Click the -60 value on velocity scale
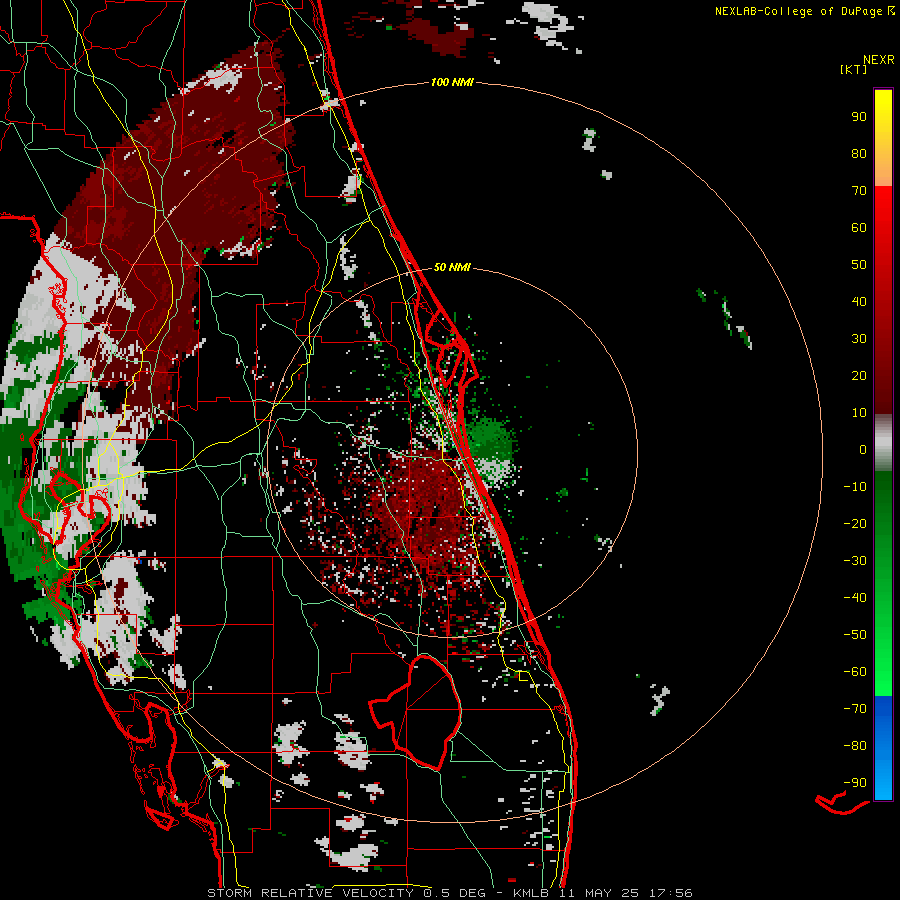 point(855,672)
